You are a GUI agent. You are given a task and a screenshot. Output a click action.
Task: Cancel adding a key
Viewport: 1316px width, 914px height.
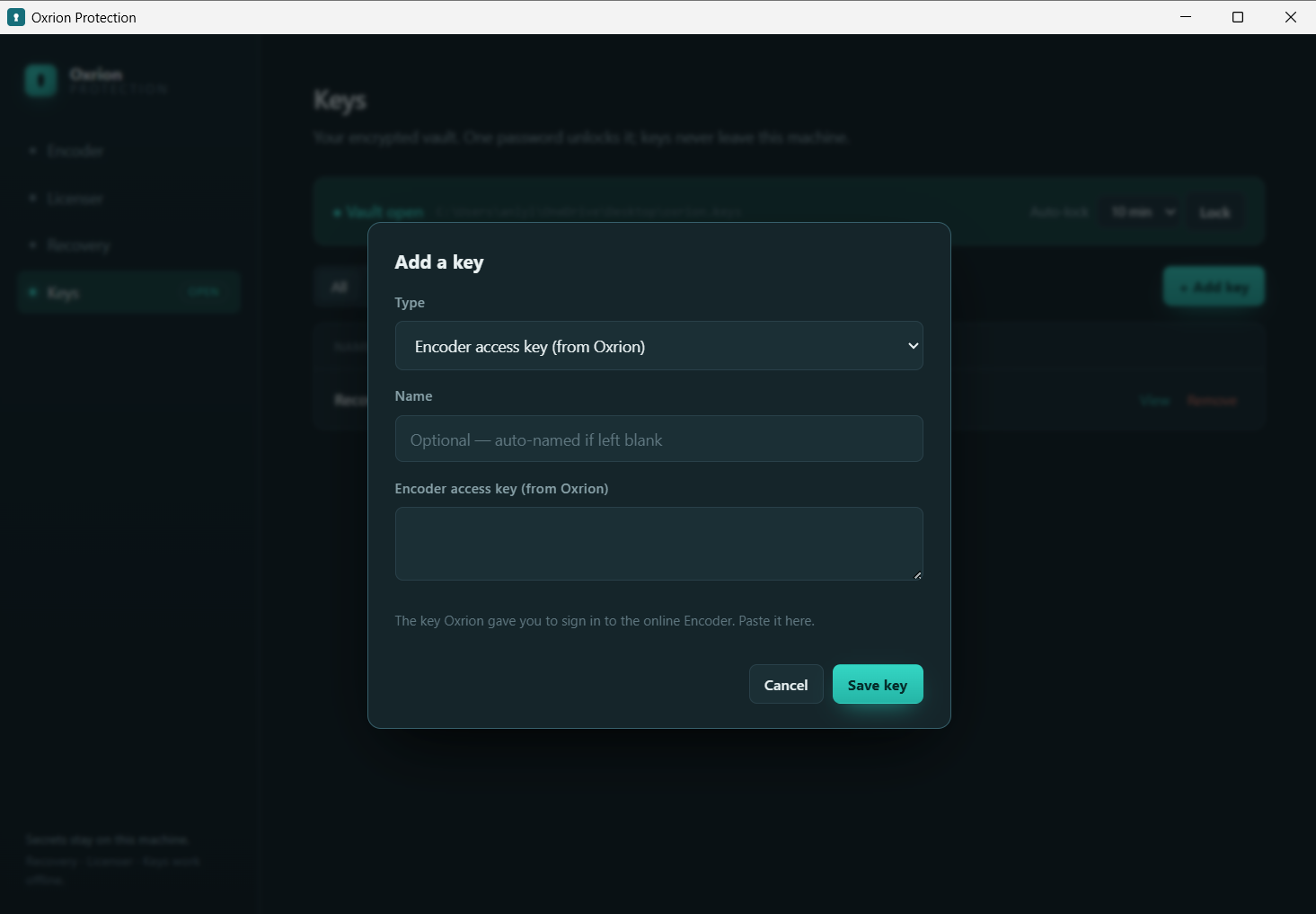click(x=786, y=685)
